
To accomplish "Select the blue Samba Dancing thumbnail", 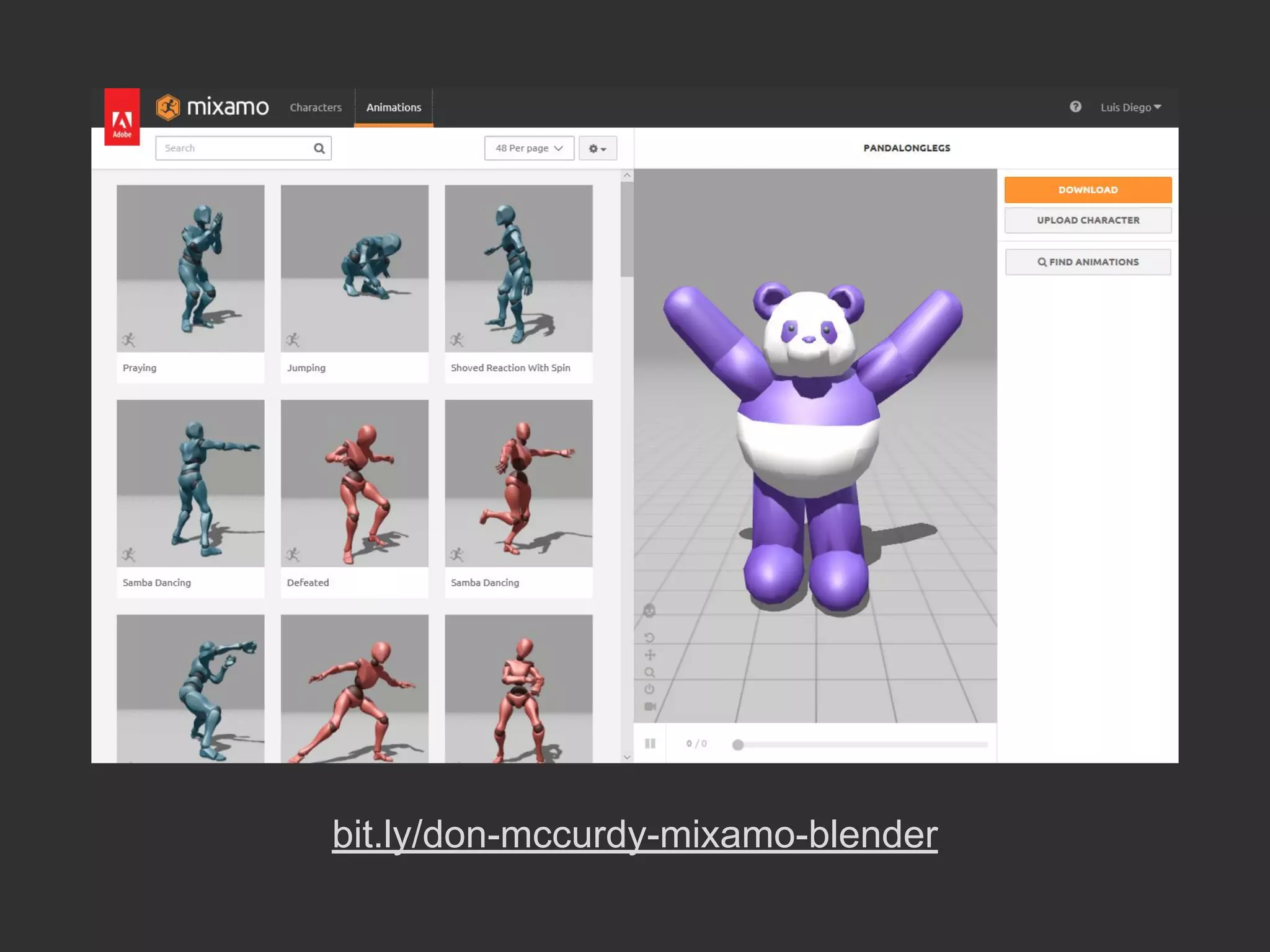I will pos(190,483).
